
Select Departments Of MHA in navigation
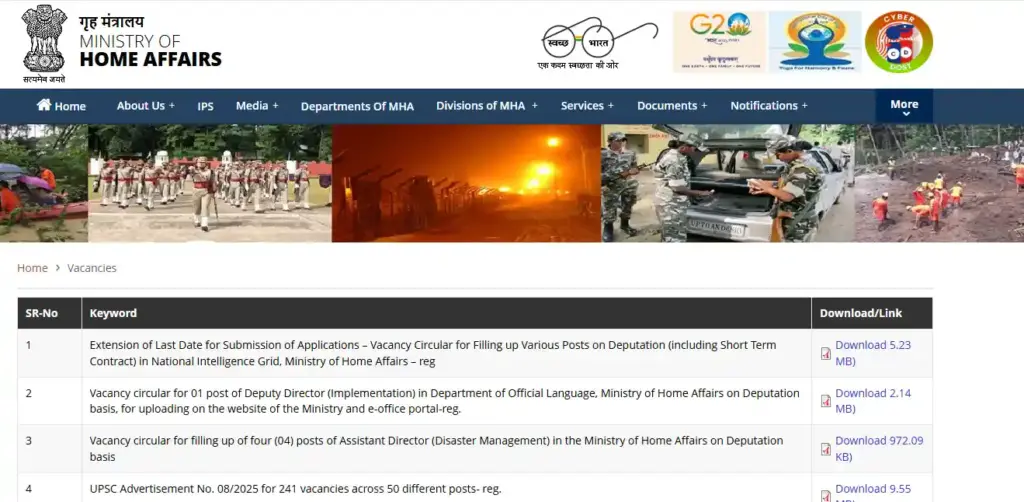[x=357, y=106]
